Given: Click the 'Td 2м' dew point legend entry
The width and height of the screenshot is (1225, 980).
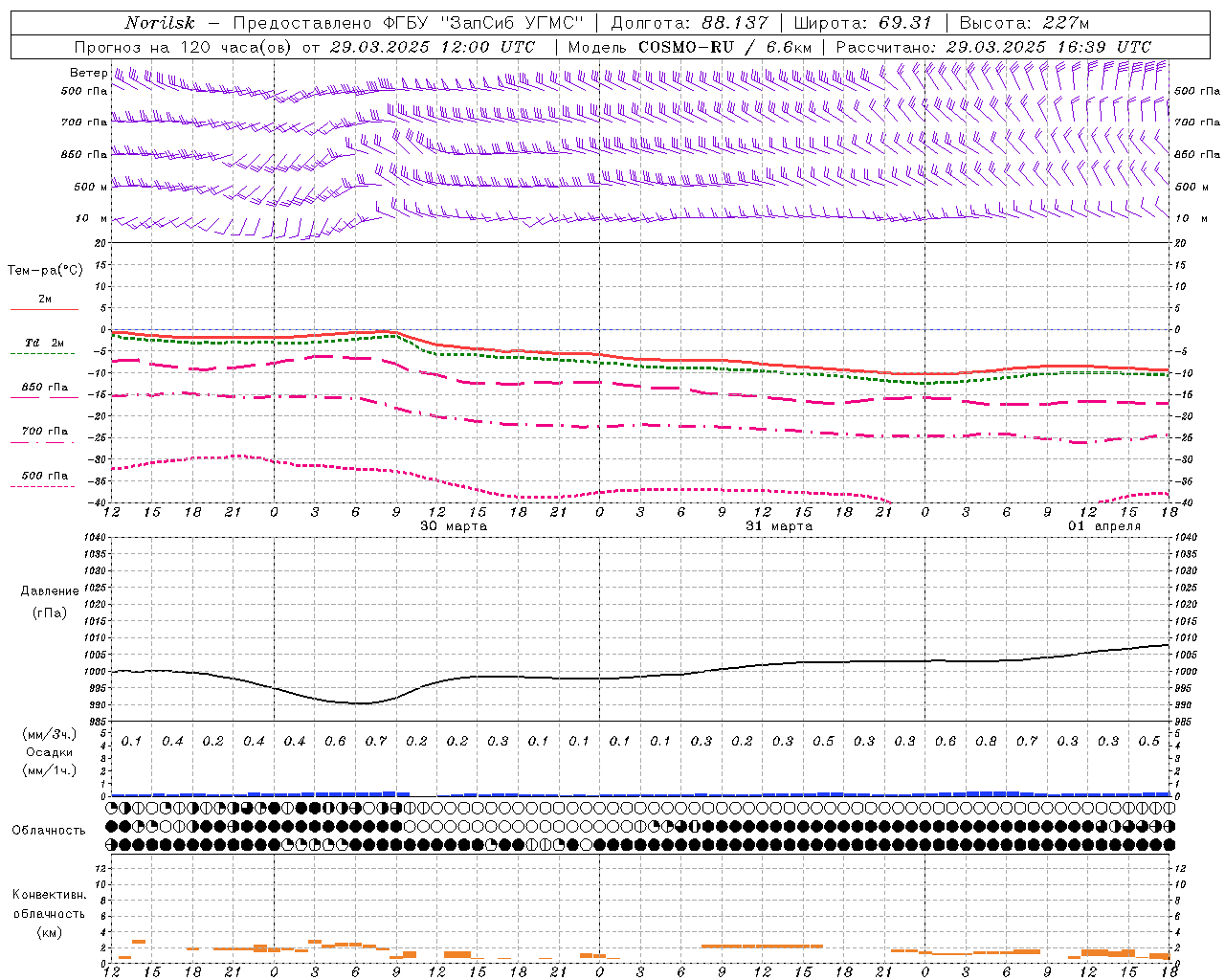Looking at the screenshot, I should [44, 343].
